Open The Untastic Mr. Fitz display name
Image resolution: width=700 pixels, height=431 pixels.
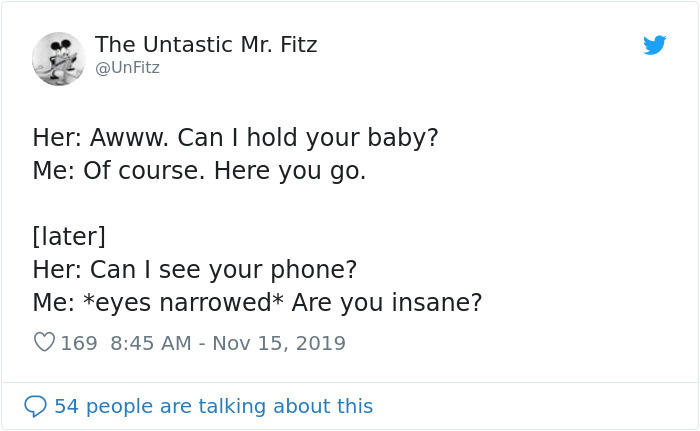click(206, 45)
